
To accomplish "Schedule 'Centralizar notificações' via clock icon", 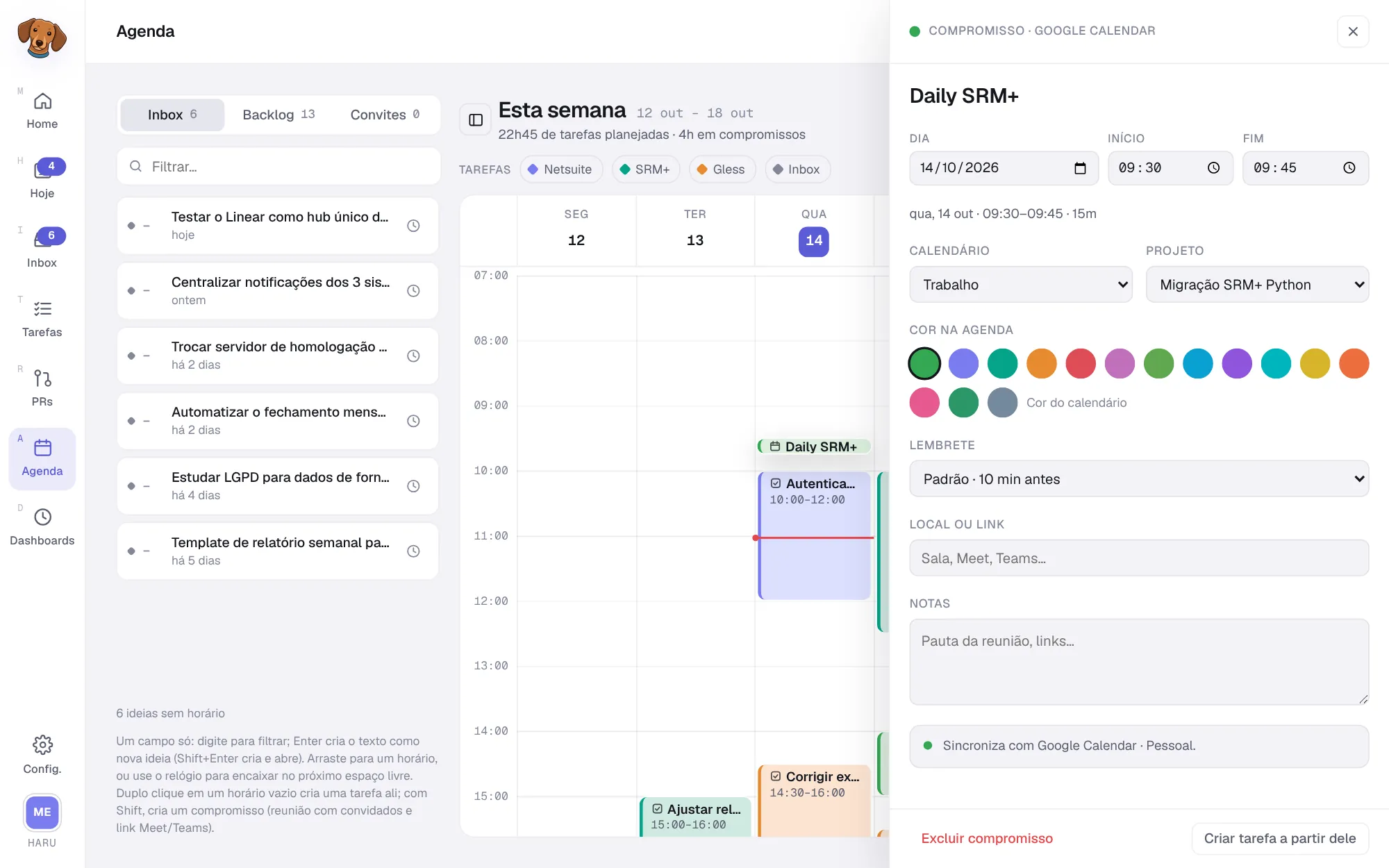I will [413, 291].
